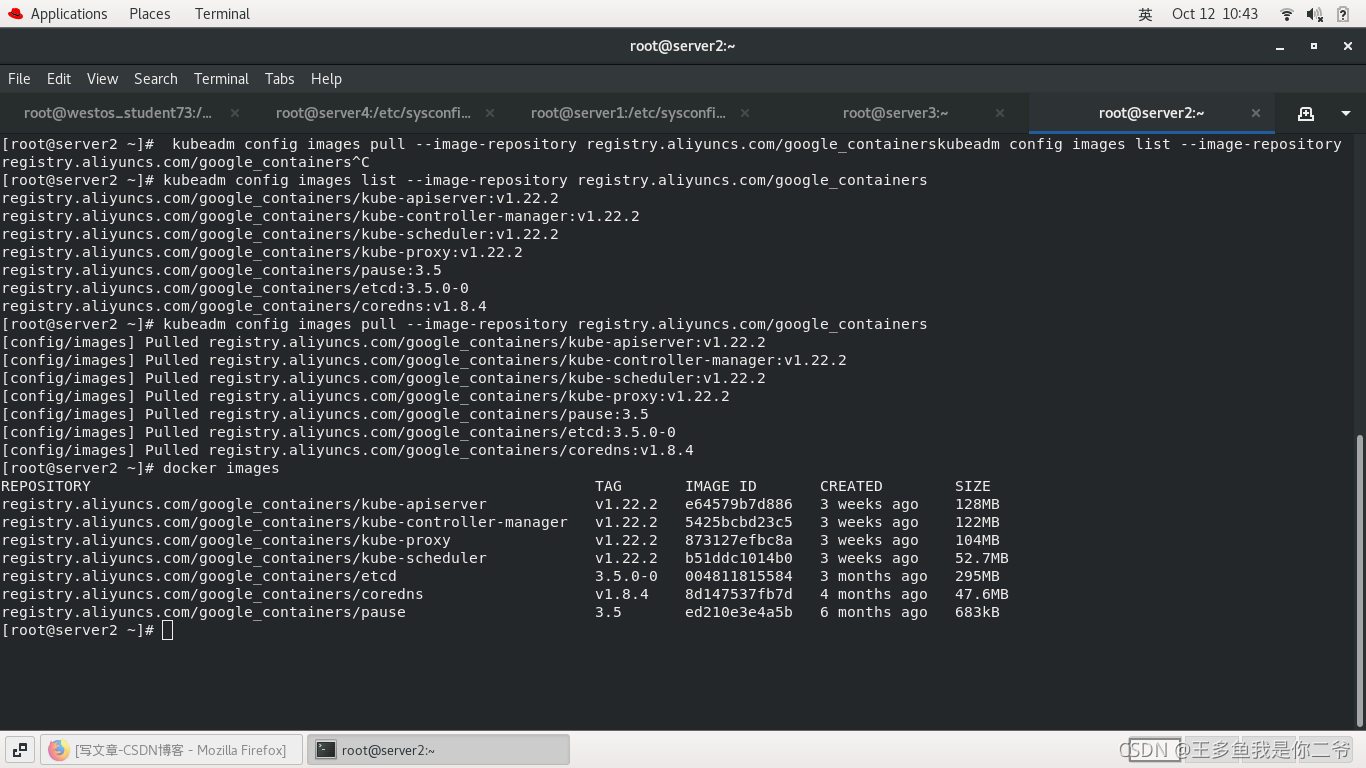Click the 3.5.0-0 tag in docker images
This screenshot has width=1366, height=768.
click(626, 576)
